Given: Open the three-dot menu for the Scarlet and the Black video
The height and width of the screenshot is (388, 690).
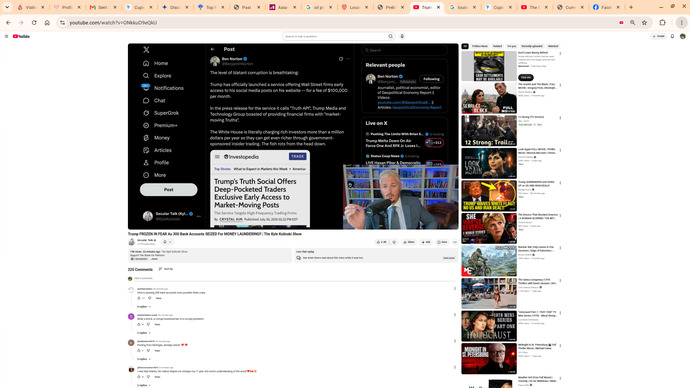Looking at the screenshot, I should [560, 86].
